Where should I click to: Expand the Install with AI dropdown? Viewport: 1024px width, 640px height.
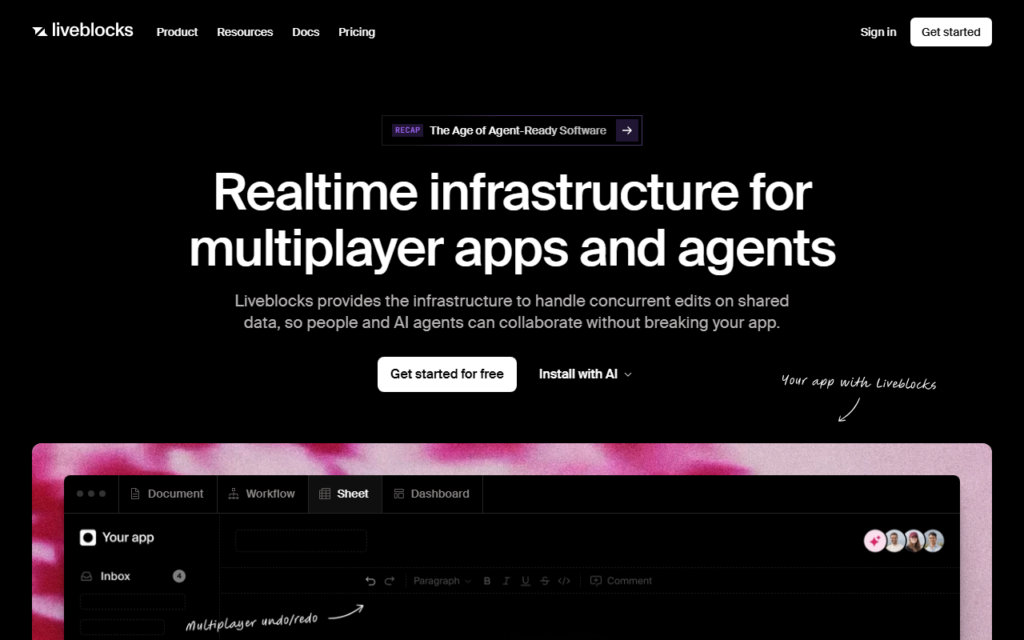[x=585, y=374]
